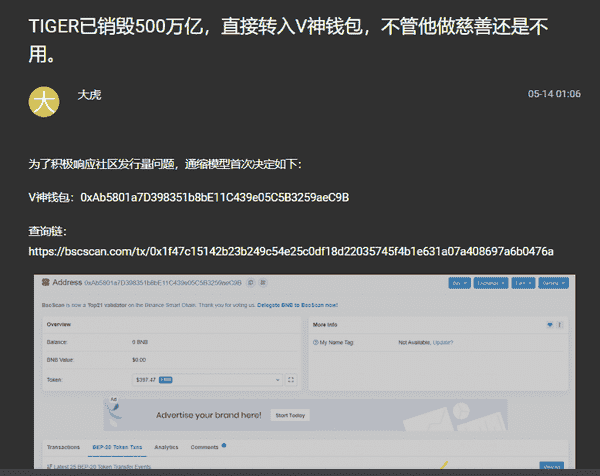Click the Overview panel heading
The height and width of the screenshot is (476, 600).
(59, 324)
